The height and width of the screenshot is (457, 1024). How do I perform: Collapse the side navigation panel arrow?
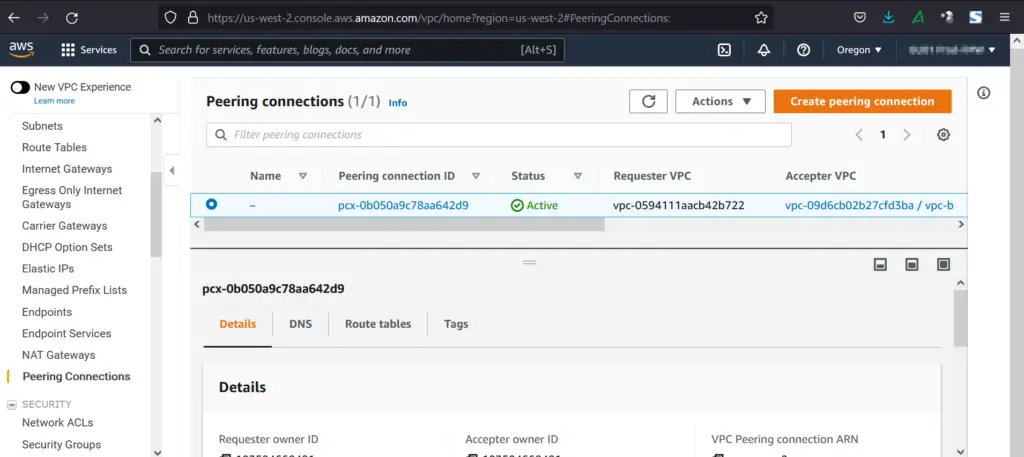point(172,170)
